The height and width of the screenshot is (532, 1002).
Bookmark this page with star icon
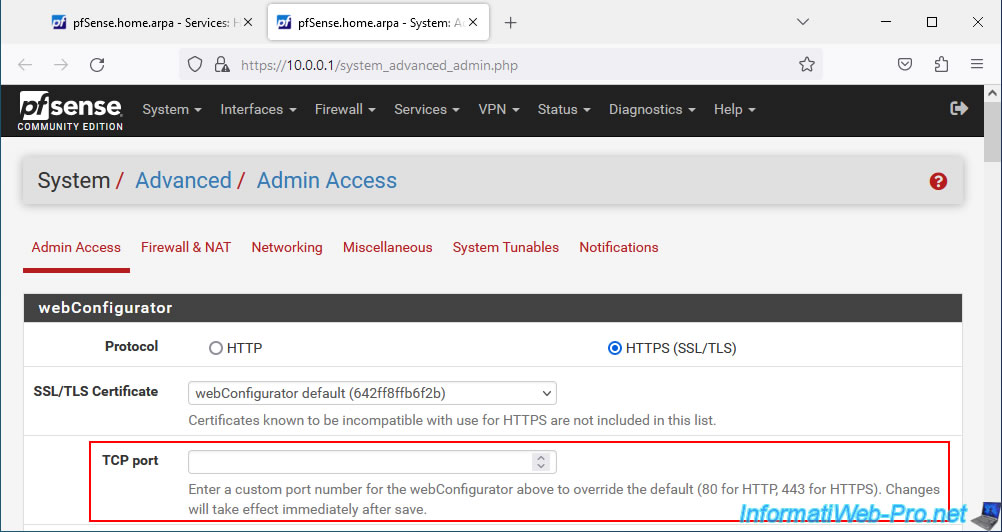tap(807, 65)
